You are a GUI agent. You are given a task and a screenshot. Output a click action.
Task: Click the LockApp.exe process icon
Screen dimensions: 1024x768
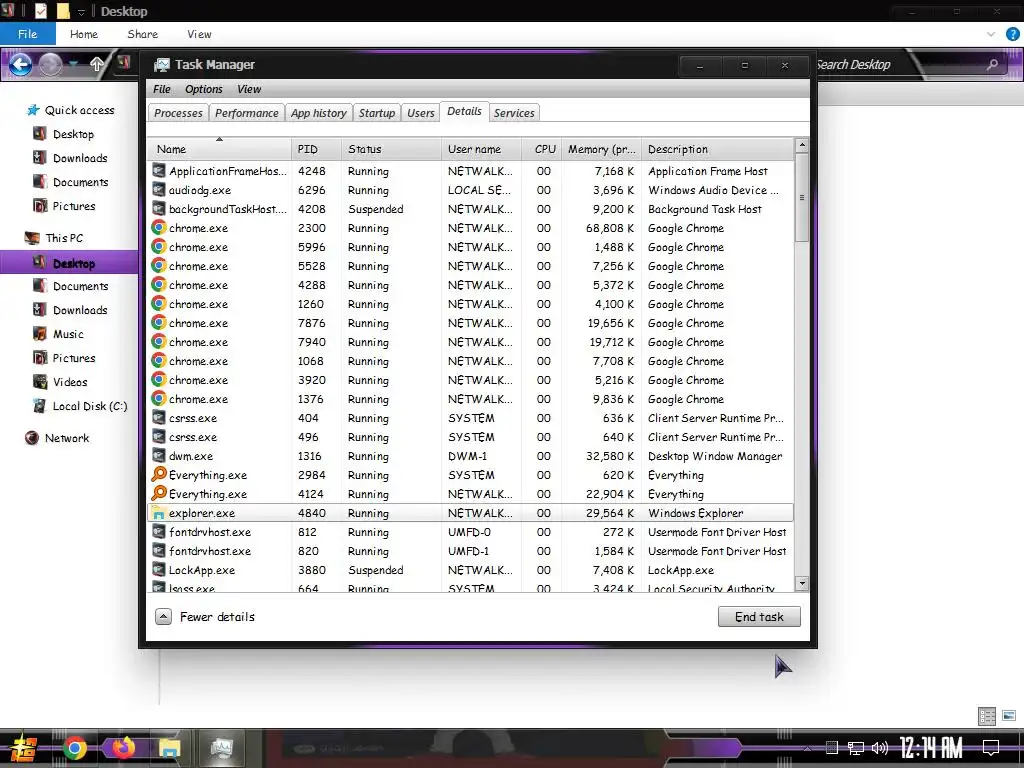(x=159, y=569)
